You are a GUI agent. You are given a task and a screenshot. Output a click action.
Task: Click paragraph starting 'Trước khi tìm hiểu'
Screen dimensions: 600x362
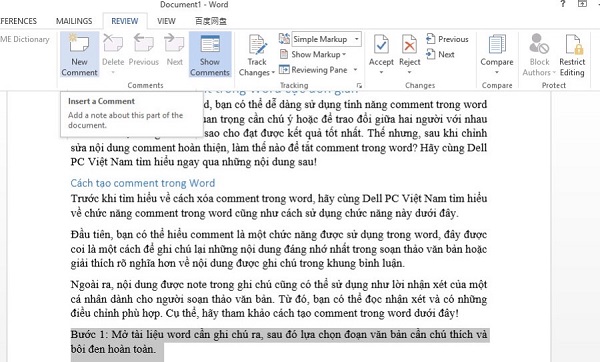point(279,205)
